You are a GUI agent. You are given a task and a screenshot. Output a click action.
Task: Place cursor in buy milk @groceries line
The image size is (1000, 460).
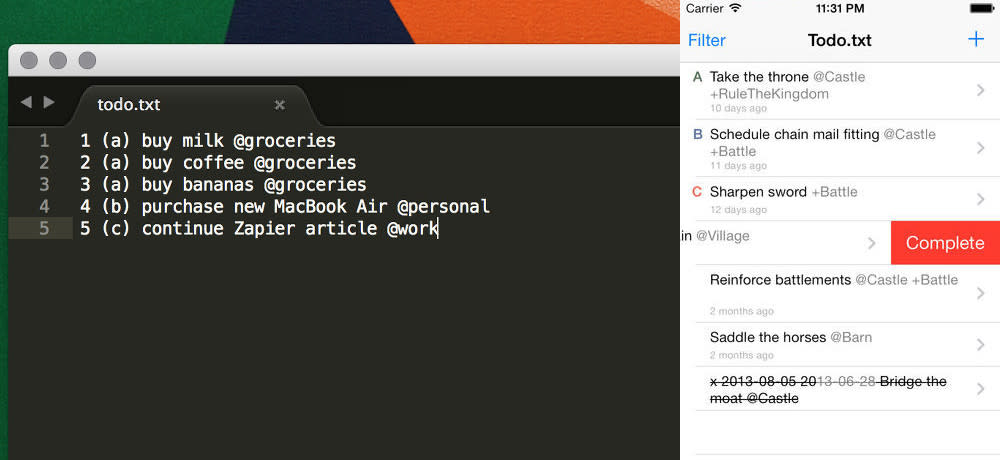point(208,140)
